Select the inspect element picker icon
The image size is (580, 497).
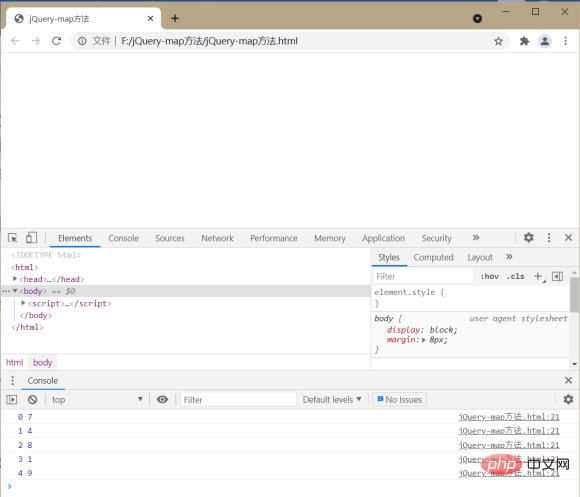coord(13,238)
